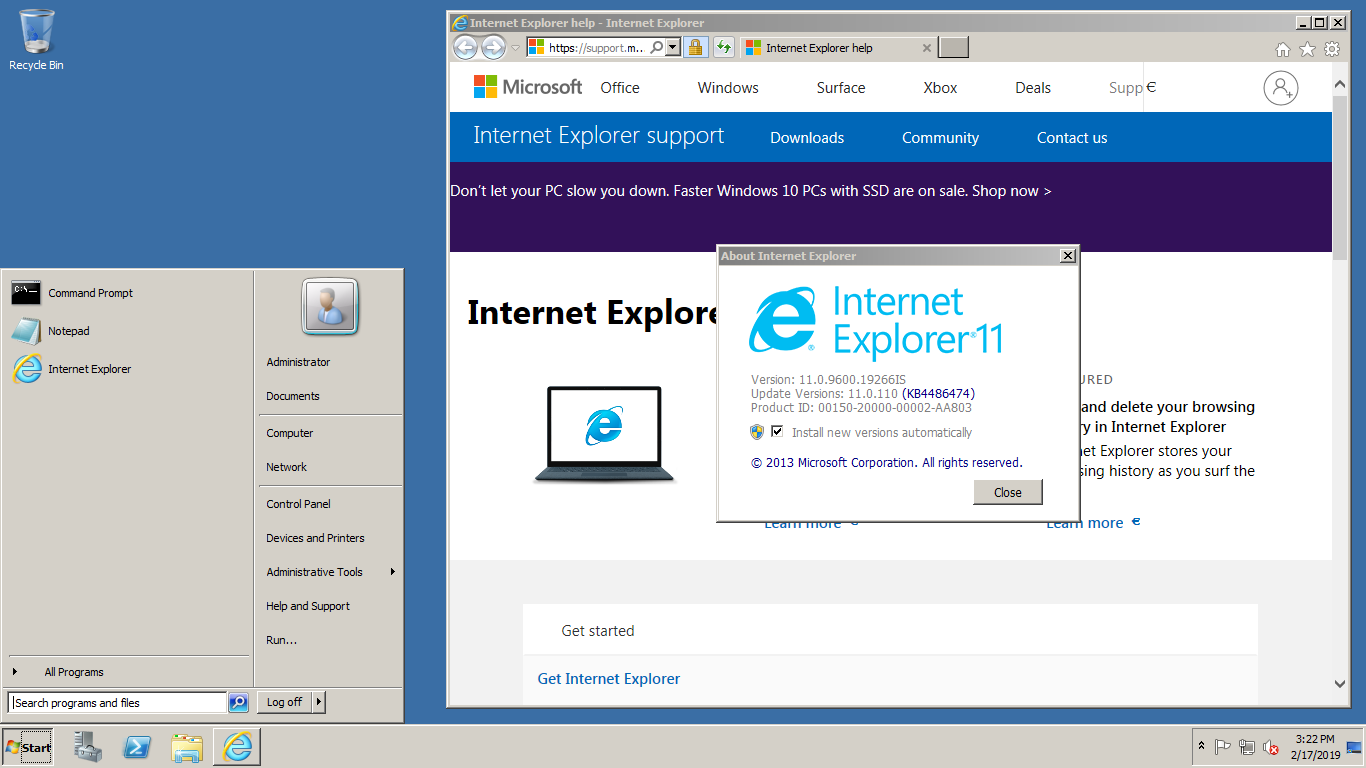Screen dimensions: 1366x768
Task: Open Favorites star icon
Action: [1307, 49]
